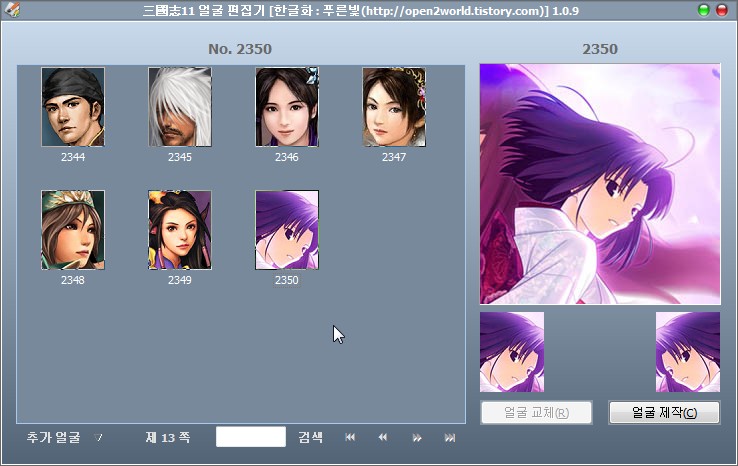Screen dimensions: 738x466
Task: Click the app icon in title bar
Action: (12, 10)
